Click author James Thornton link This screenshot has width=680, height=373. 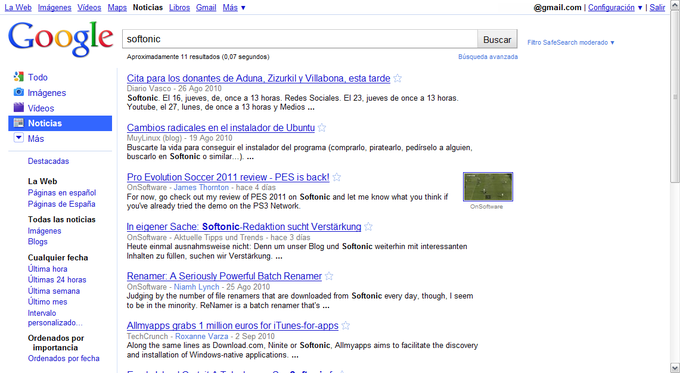(x=201, y=187)
